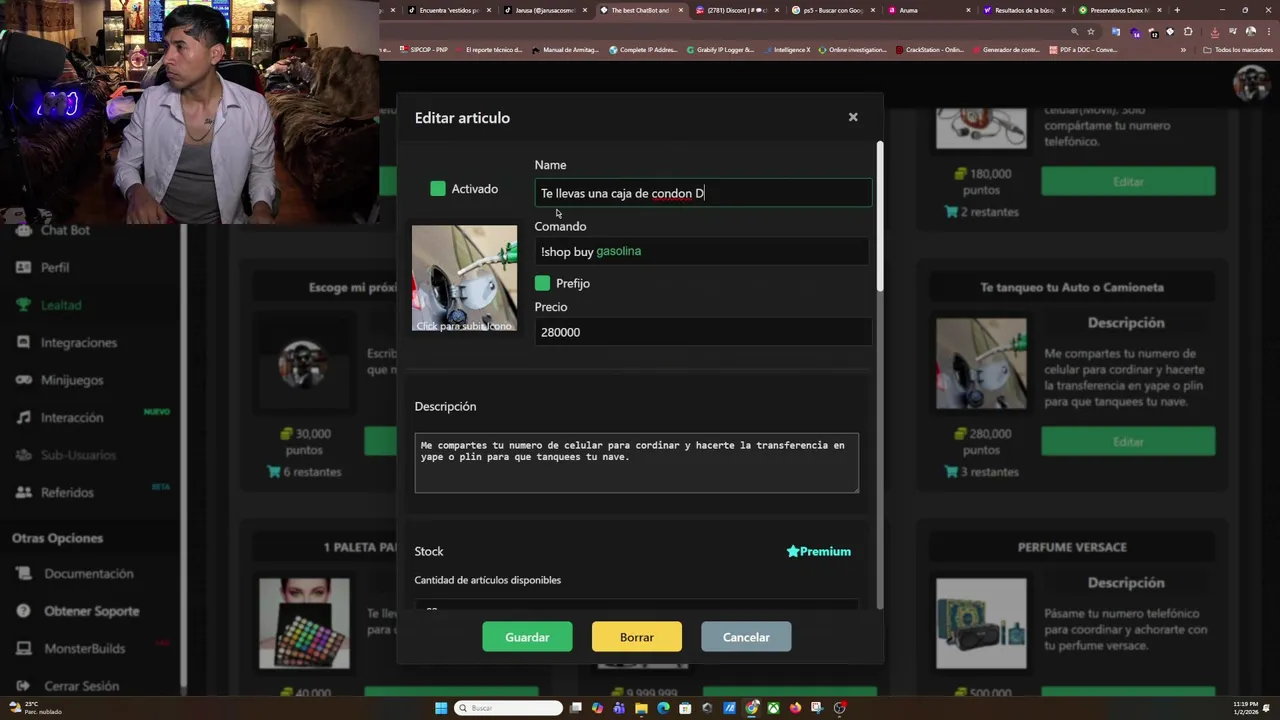Screen dimensions: 1280x720
Task: Open Firefox from the taskbar
Action: pyautogui.click(x=795, y=708)
